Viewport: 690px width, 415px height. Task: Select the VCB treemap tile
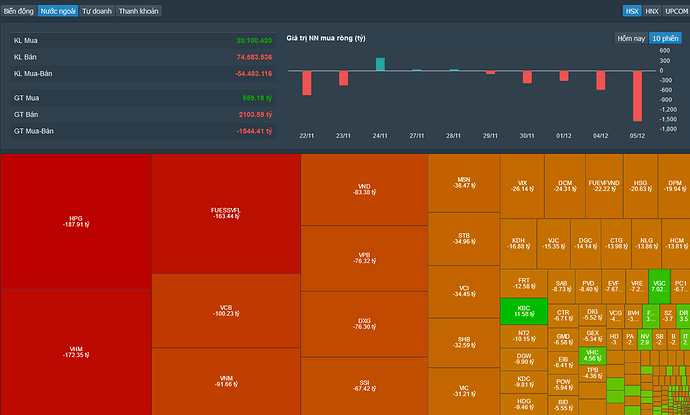[x=226, y=311]
